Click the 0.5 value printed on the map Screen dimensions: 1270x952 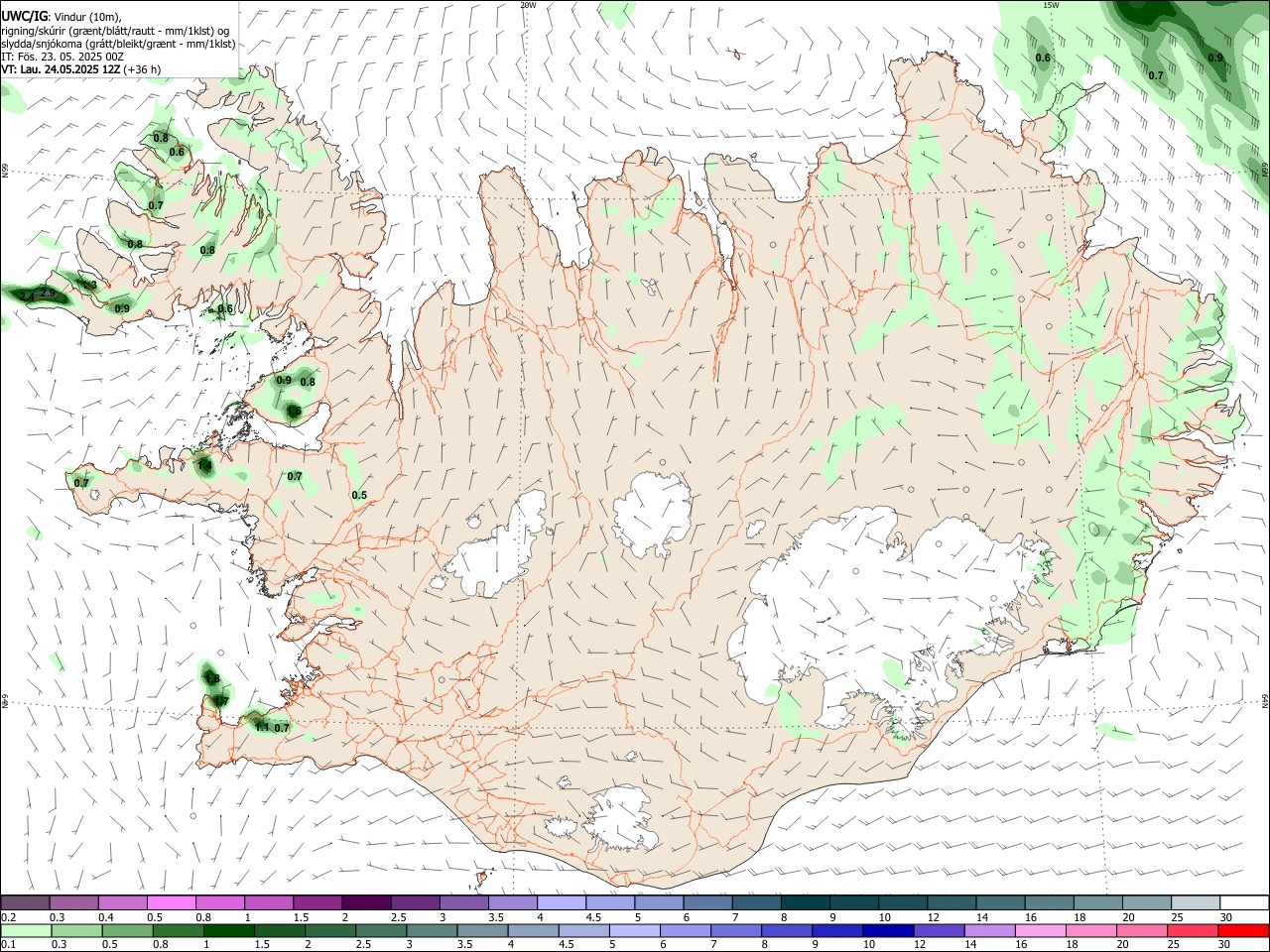coord(359,495)
